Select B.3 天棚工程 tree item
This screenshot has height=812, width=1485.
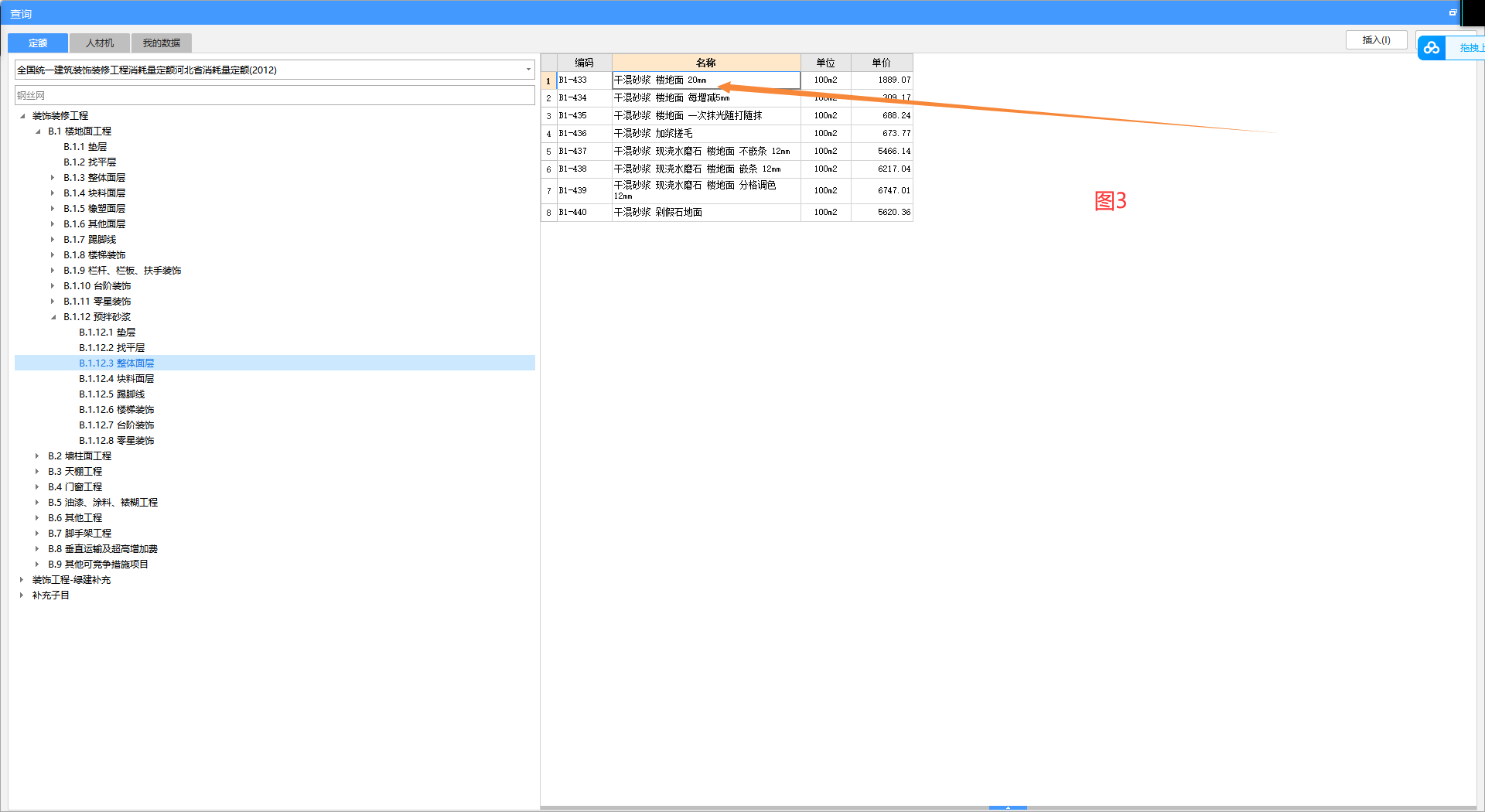75,472
